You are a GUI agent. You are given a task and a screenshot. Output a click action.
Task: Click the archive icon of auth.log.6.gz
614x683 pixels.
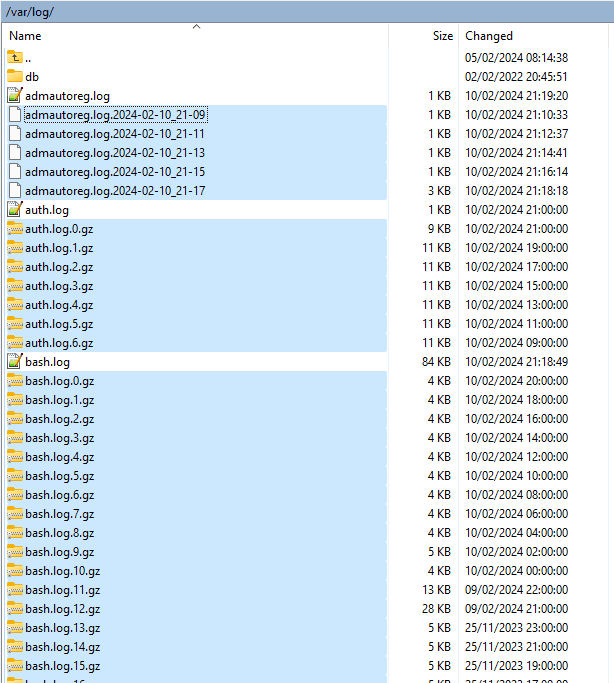coord(14,343)
